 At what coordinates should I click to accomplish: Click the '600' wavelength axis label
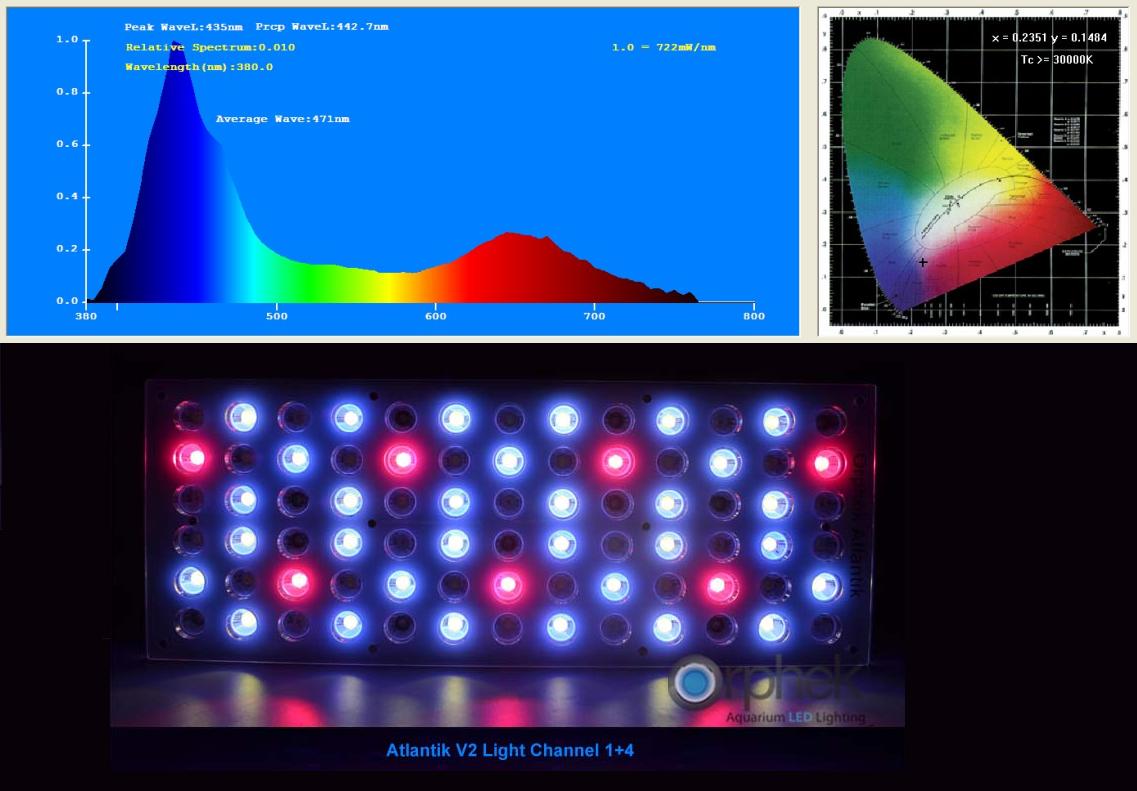tap(436, 316)
